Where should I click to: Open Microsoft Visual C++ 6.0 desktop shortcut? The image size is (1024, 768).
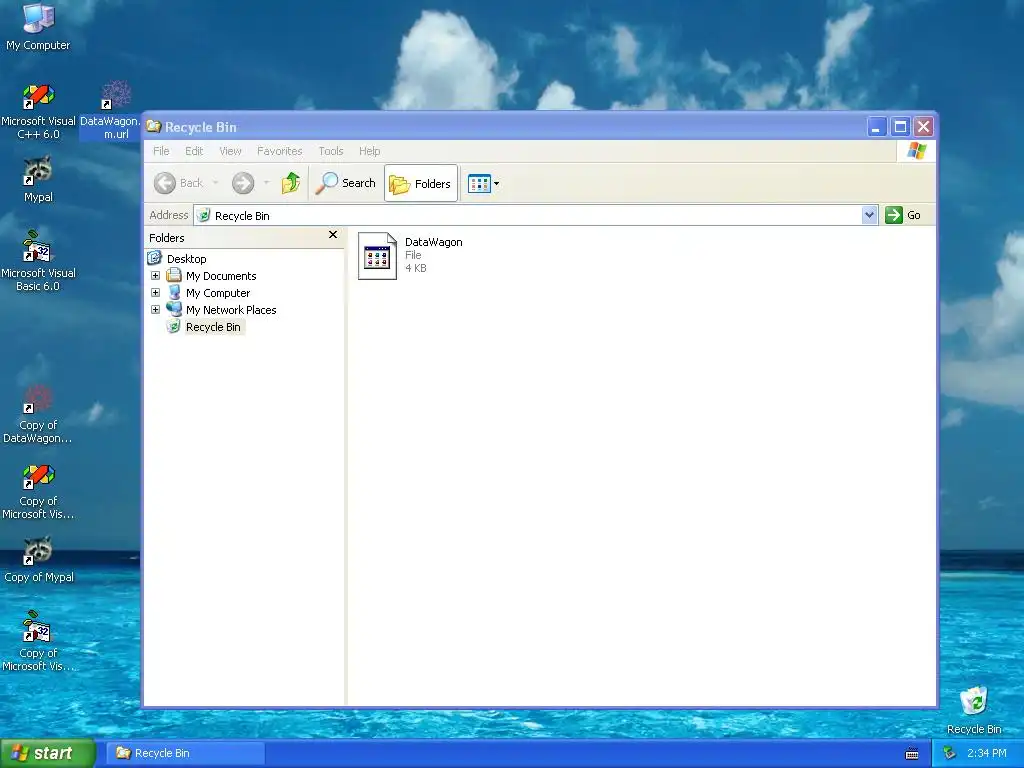click(x=38, y=111)
